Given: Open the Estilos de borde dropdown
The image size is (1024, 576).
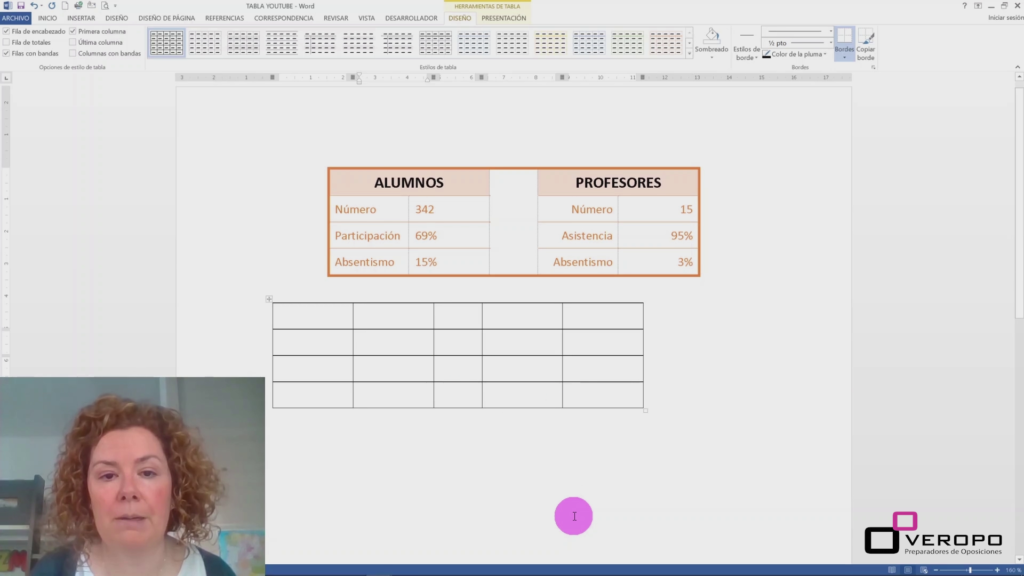Looking at the screenshot, I should coord(746,53).
